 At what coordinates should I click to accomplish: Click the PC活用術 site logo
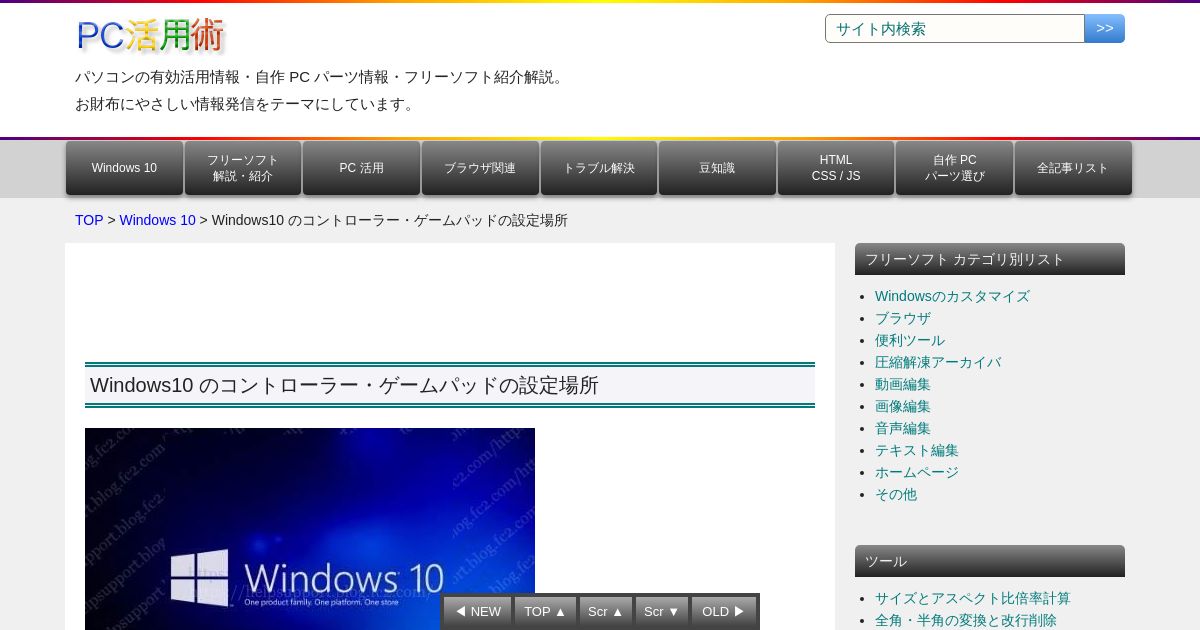coord(150,35)
